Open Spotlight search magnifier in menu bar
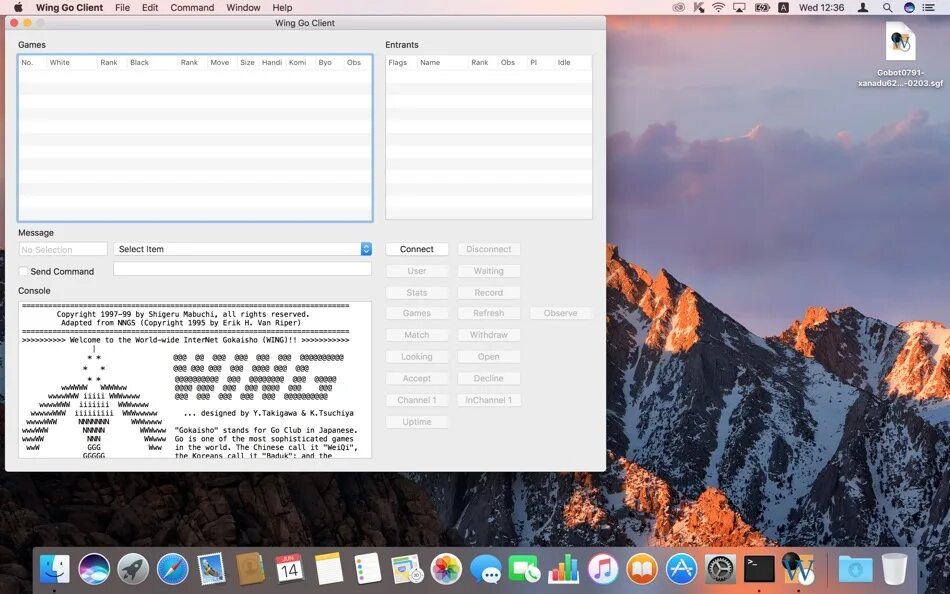This screenshot has height=594, width=950. pyautogui.click(x=887, y=8)
